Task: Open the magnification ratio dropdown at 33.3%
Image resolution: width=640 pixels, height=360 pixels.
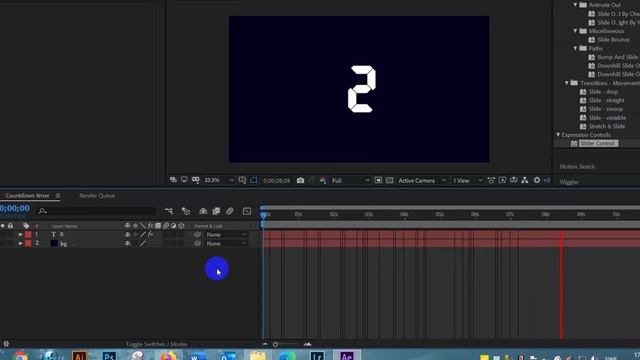Action: (219, 180)
